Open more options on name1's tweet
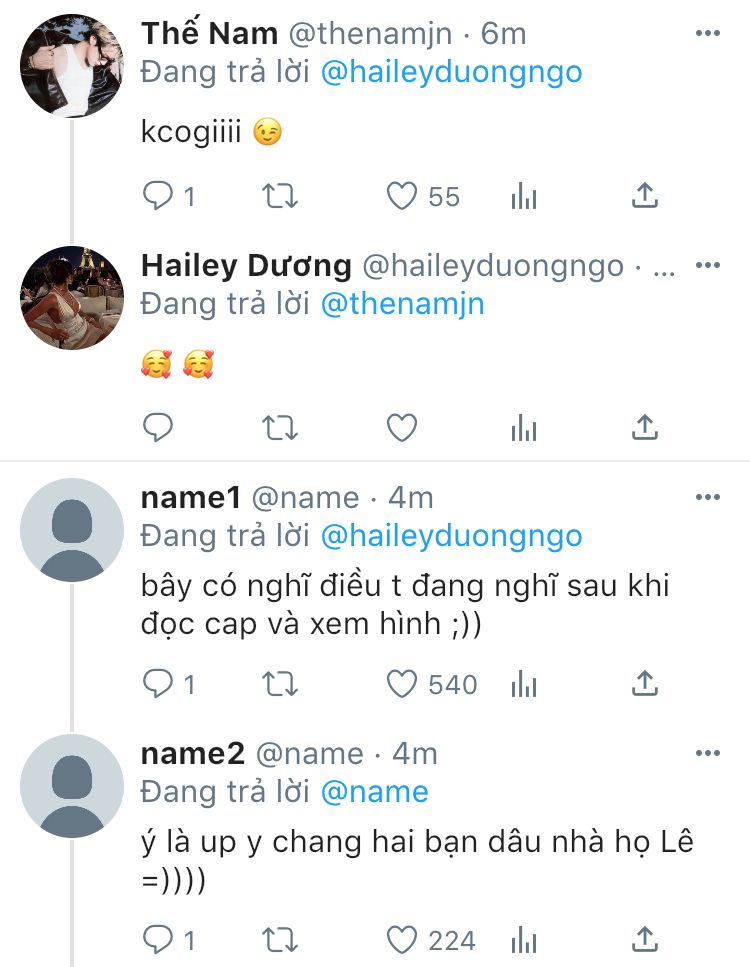The image size is (750, 967). 707,497
